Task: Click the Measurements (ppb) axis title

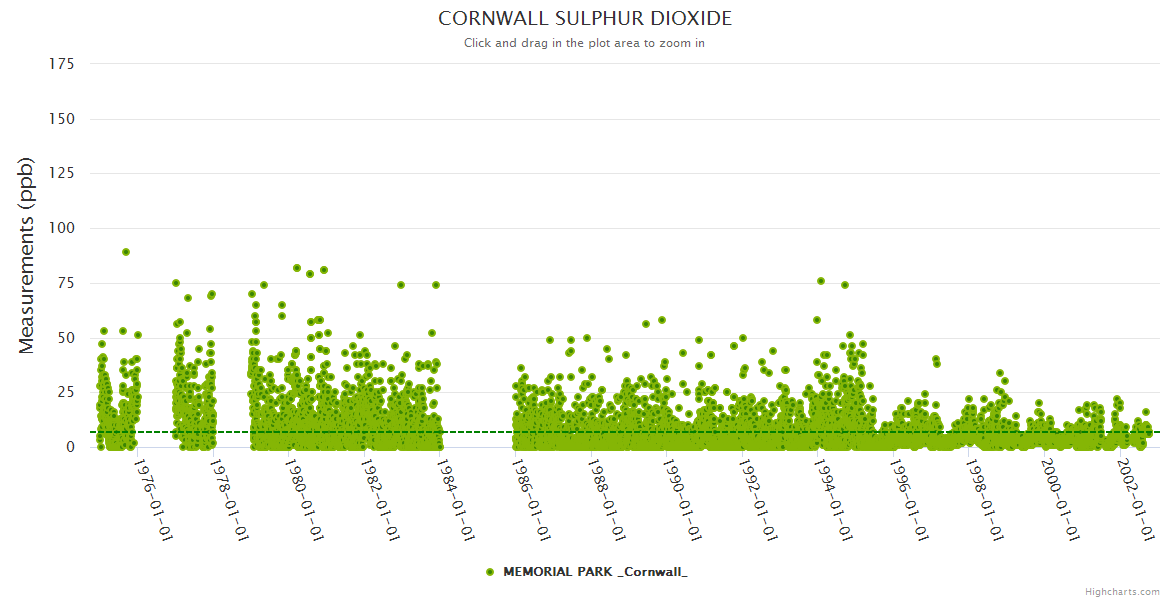Action: pyautogui.click(x=27, y=255)
